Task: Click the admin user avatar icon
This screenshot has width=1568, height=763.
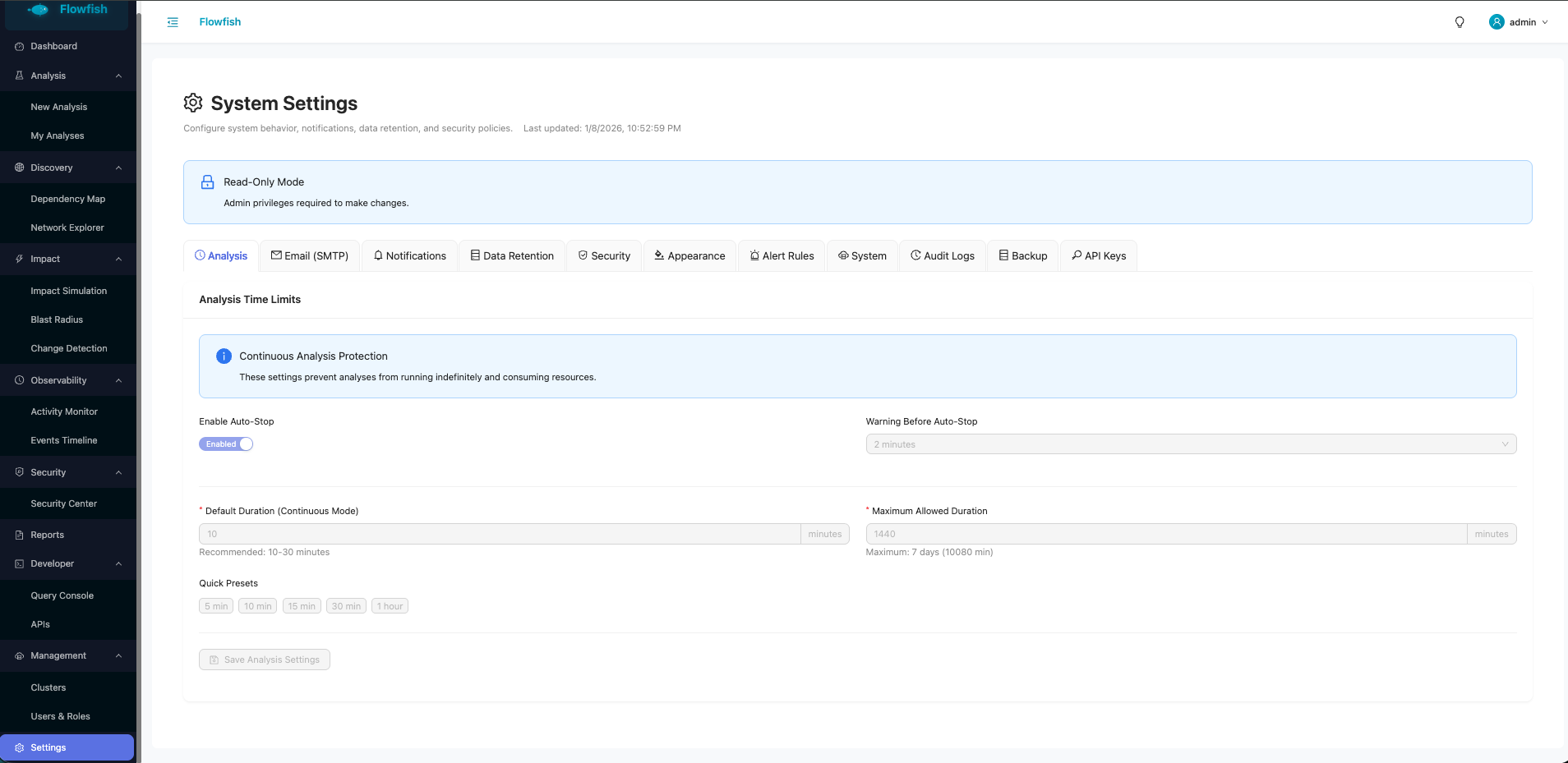Action: click(x=1497, y=22)
